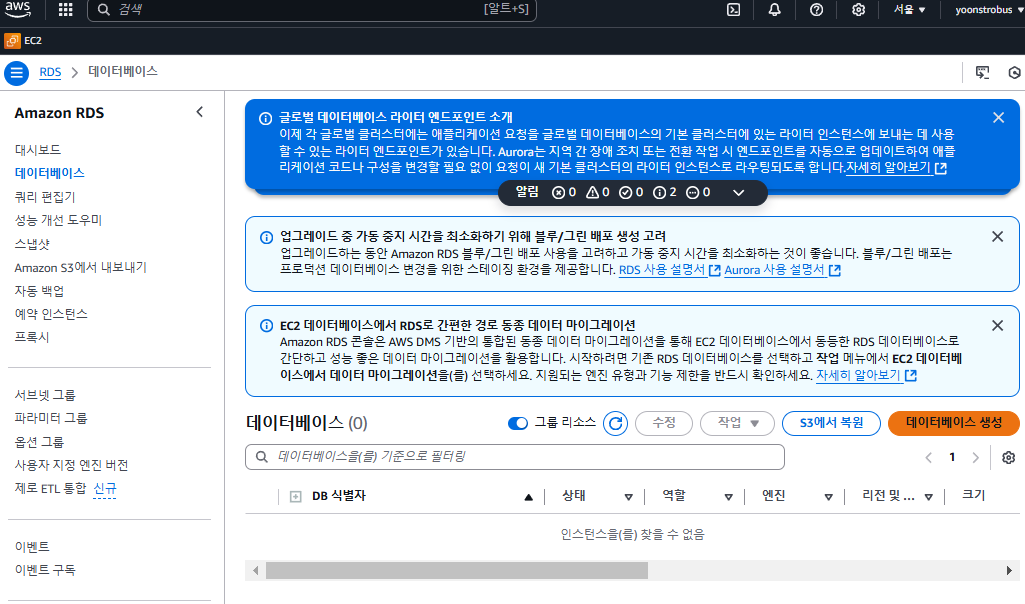
Task: Open 자동 백업 in sidebar
Action: pos(39,291)
